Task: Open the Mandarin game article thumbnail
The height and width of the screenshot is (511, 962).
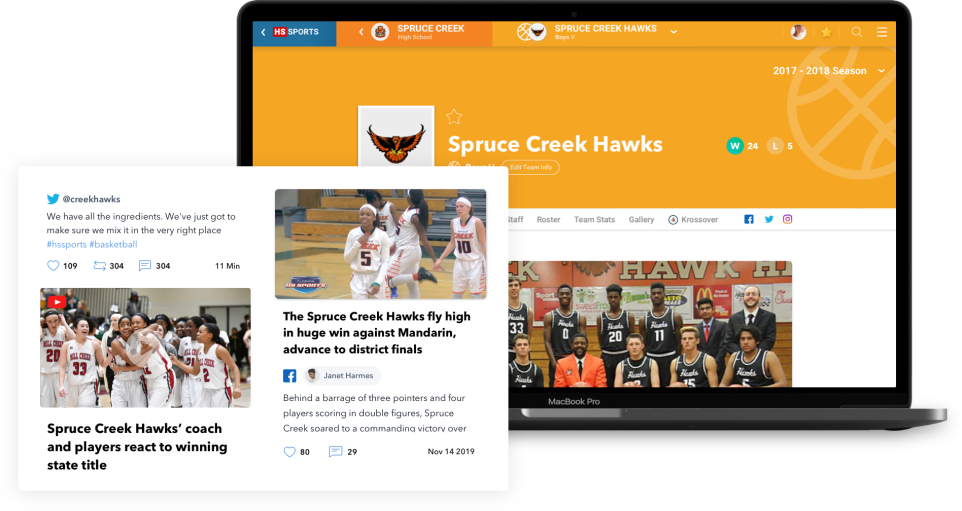Action: tap(380, 244)
